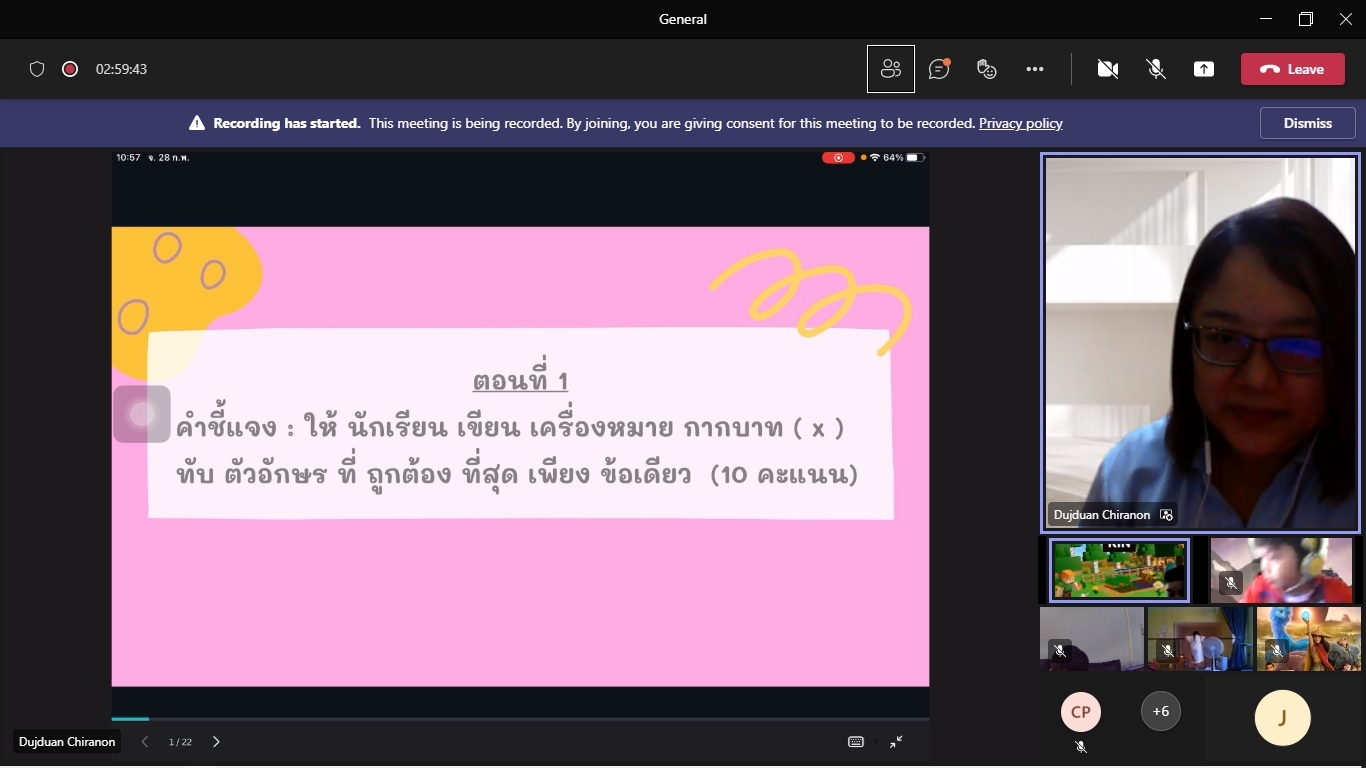
Task: Show the +6 additional participants
Action: (1160, 712)
